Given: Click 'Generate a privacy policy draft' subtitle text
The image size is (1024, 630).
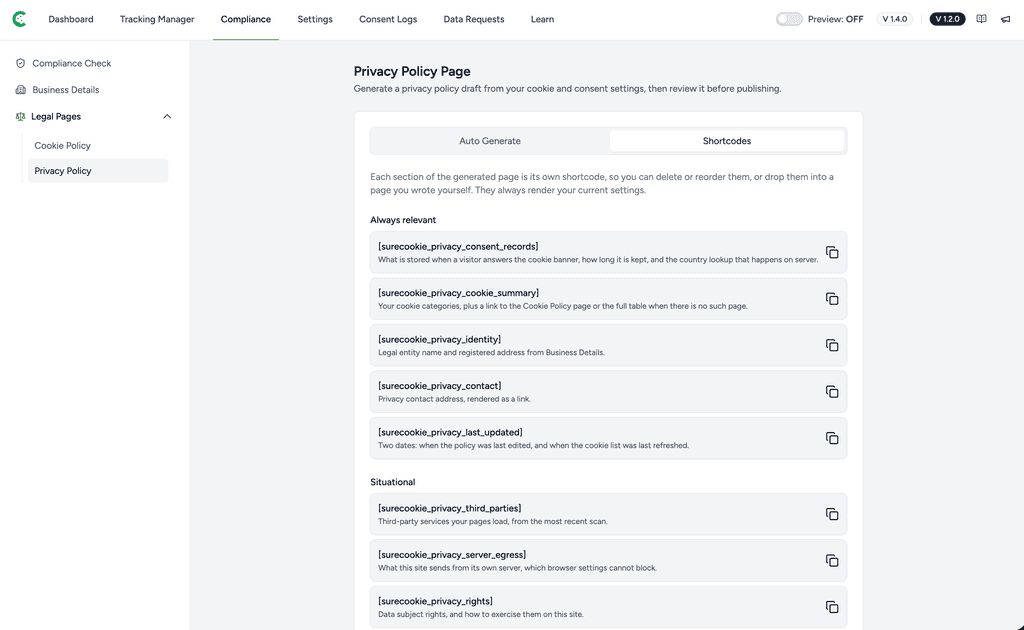Looking at the screenshot, I should click(x=568, y=89).
